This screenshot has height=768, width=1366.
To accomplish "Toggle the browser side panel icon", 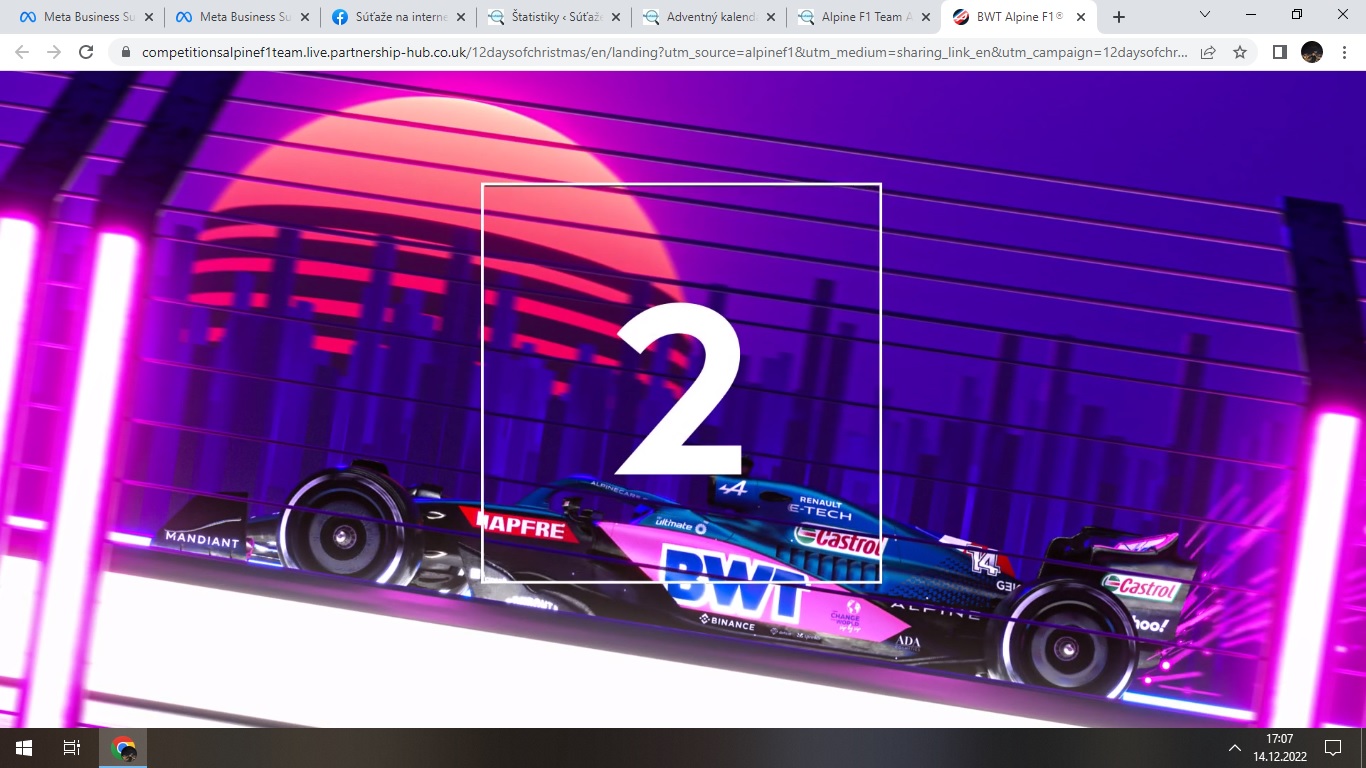I will (x=1279, y=53).
